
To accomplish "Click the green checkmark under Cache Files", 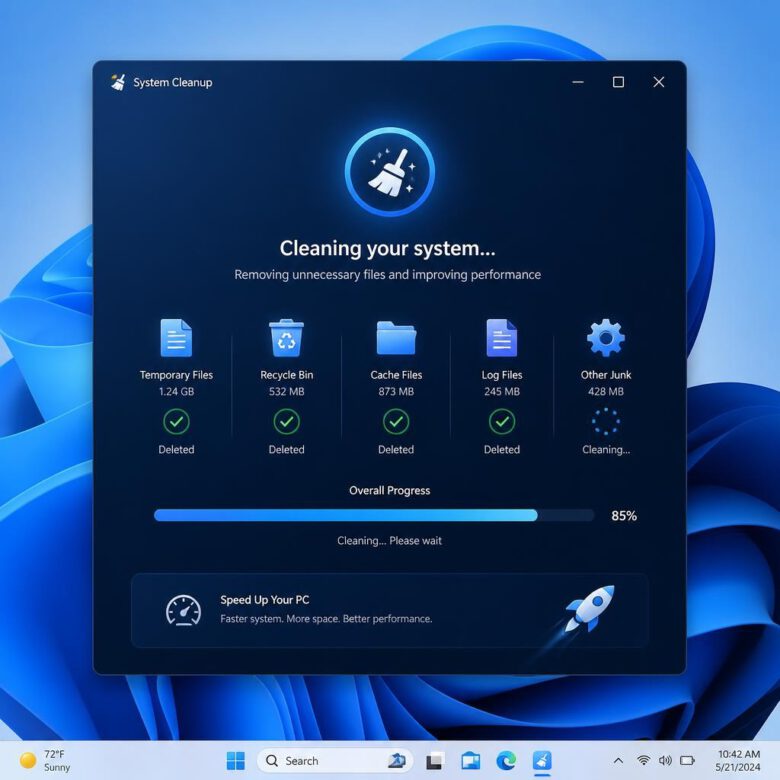I will click(x=396, y=422).
